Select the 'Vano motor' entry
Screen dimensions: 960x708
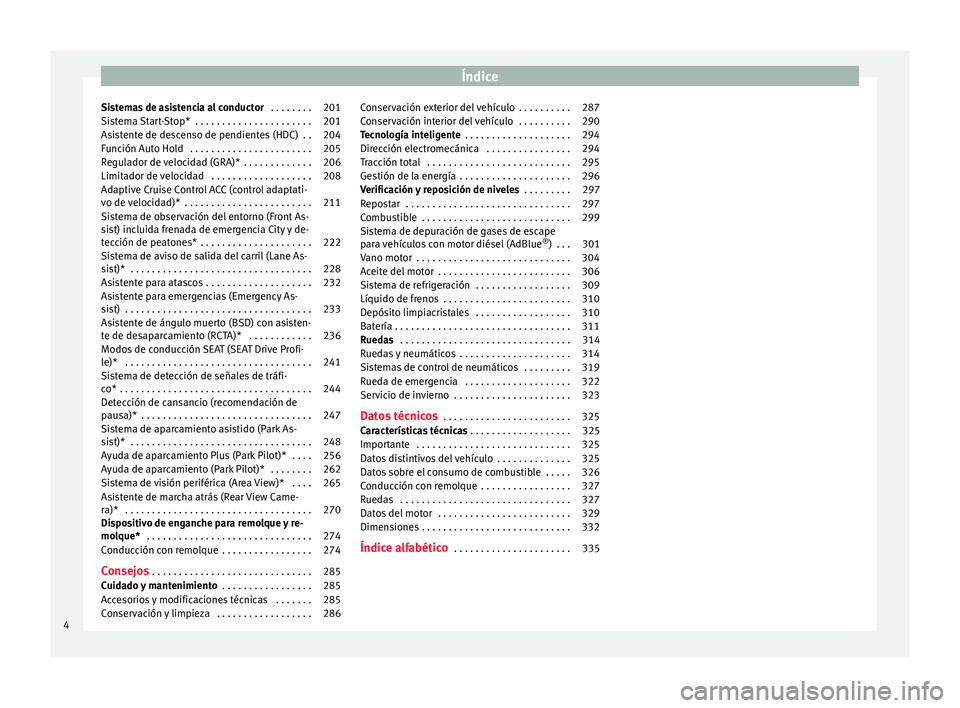click(x=386, y=258)
